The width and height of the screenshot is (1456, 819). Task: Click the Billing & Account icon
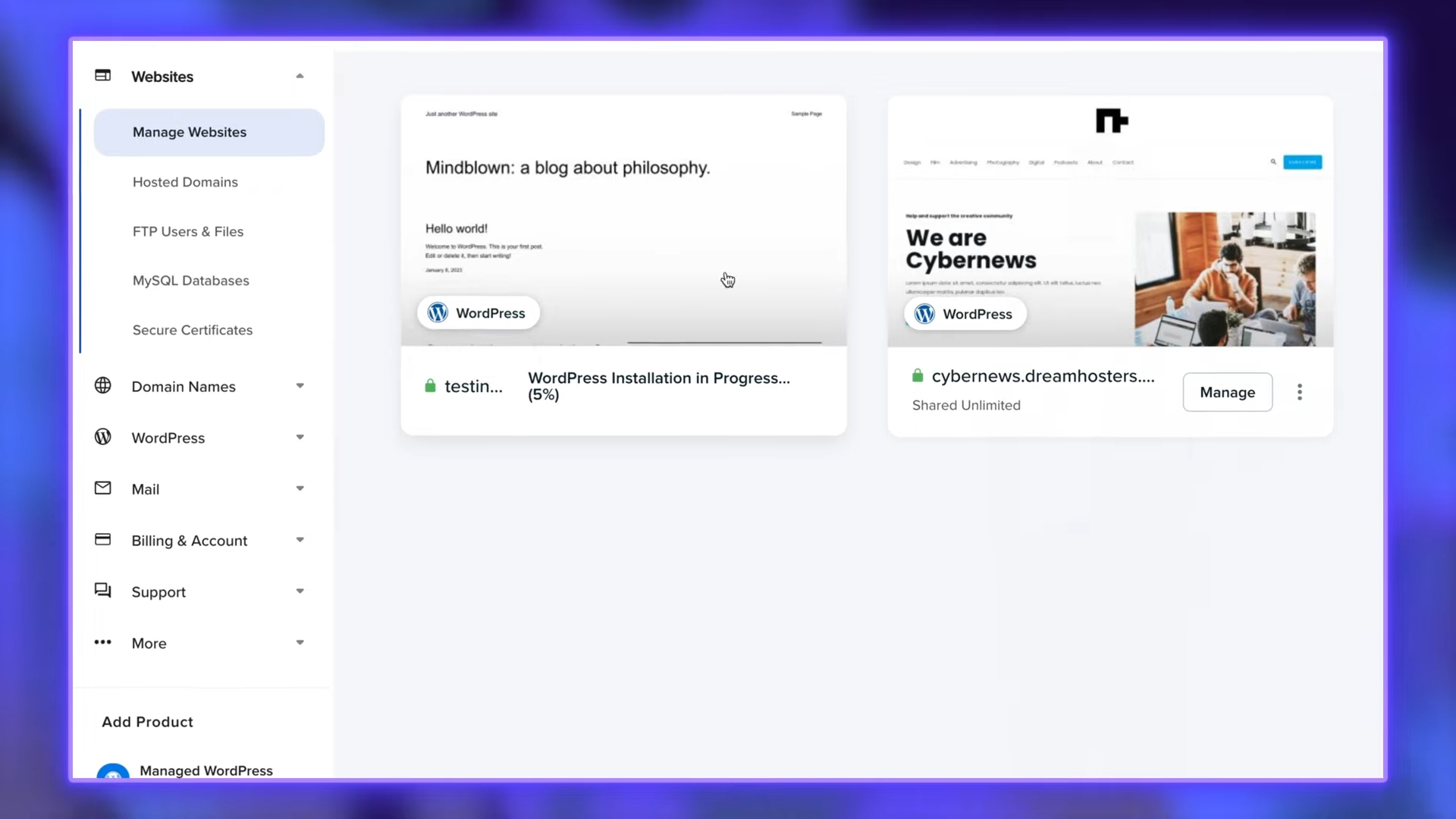tap(102, 539)
